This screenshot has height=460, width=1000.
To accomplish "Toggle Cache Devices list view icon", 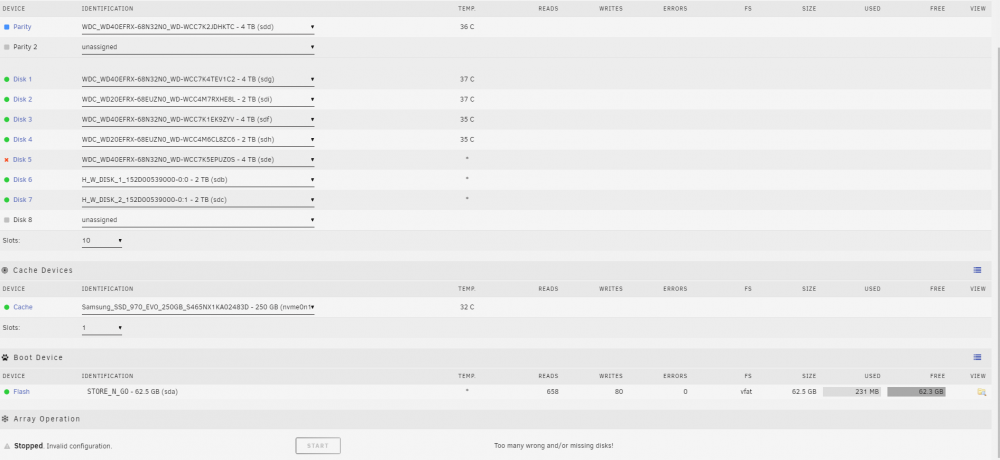I will [977, 271].
